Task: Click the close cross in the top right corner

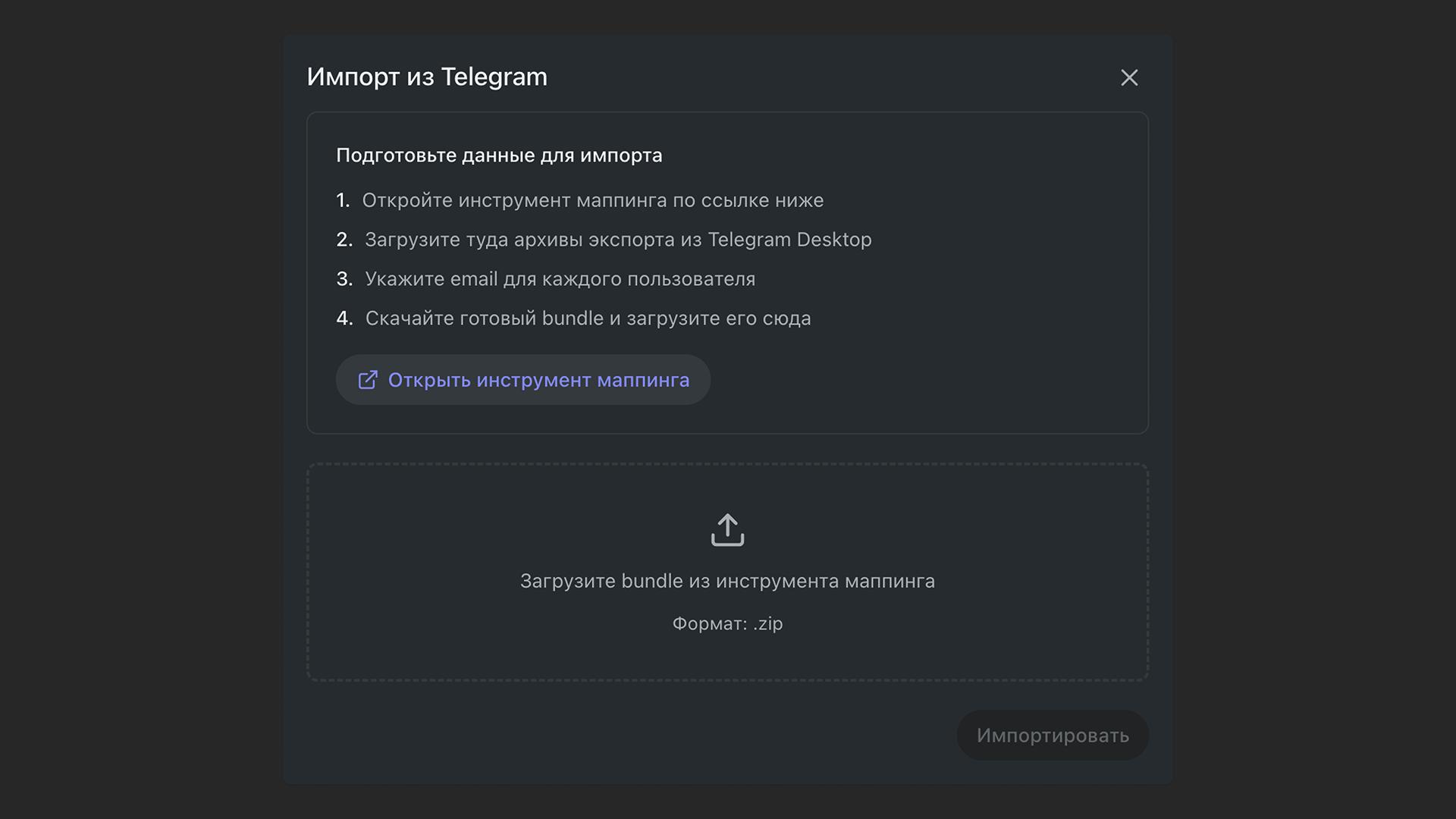Action: point(1129,78)
